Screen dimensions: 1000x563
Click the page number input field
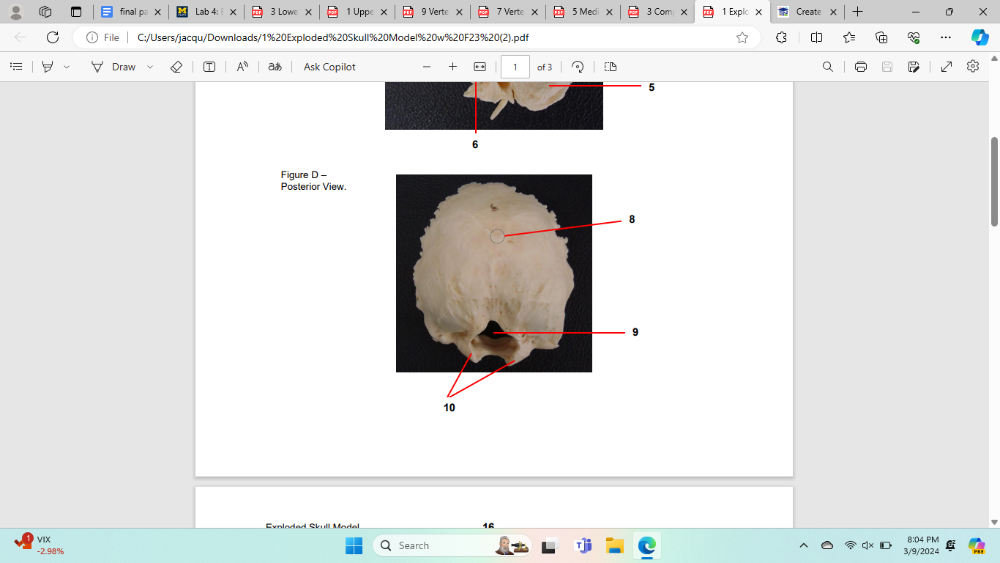click(515, 67)
